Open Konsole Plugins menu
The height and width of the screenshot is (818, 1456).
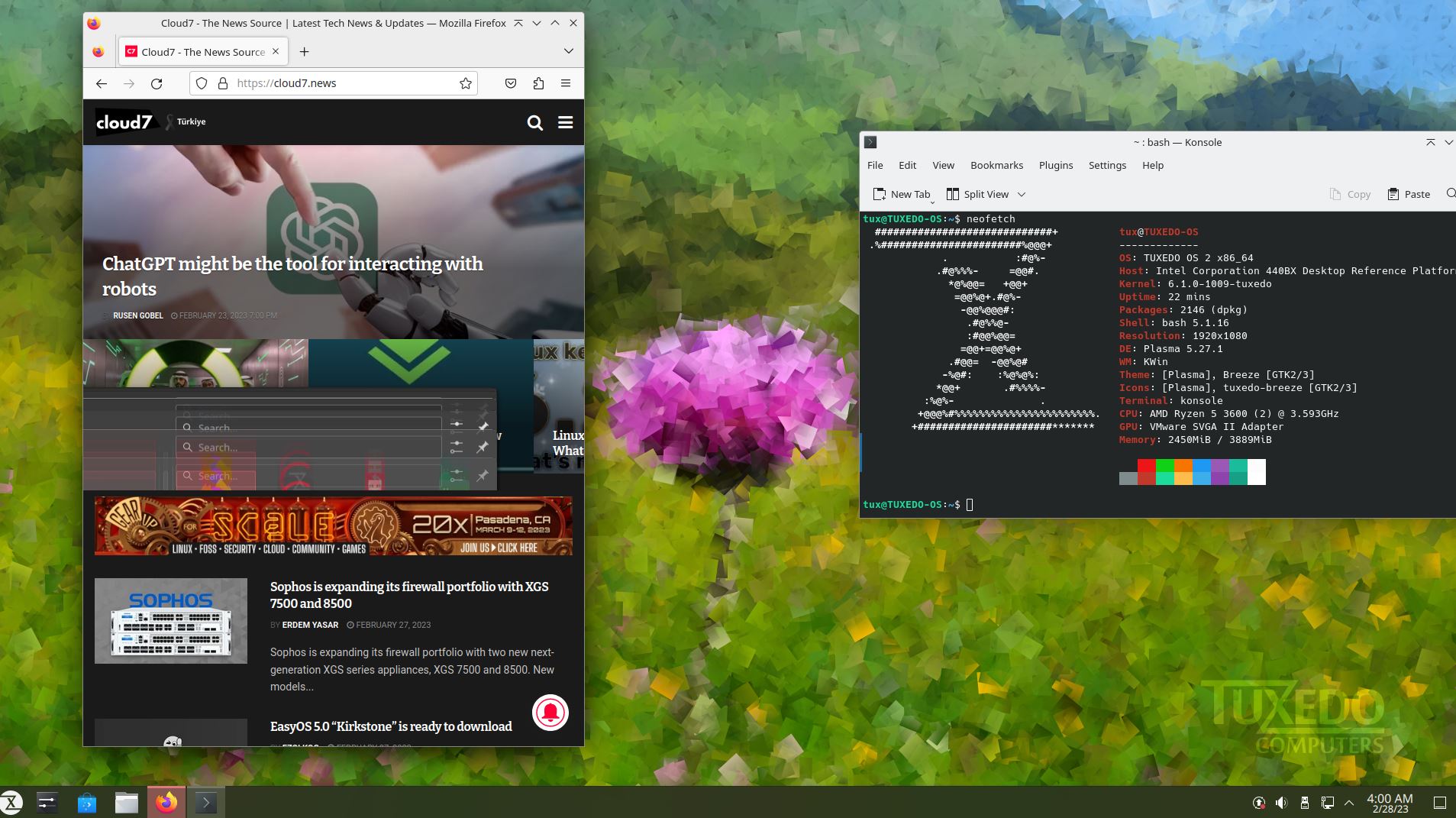pos(1056,165)
